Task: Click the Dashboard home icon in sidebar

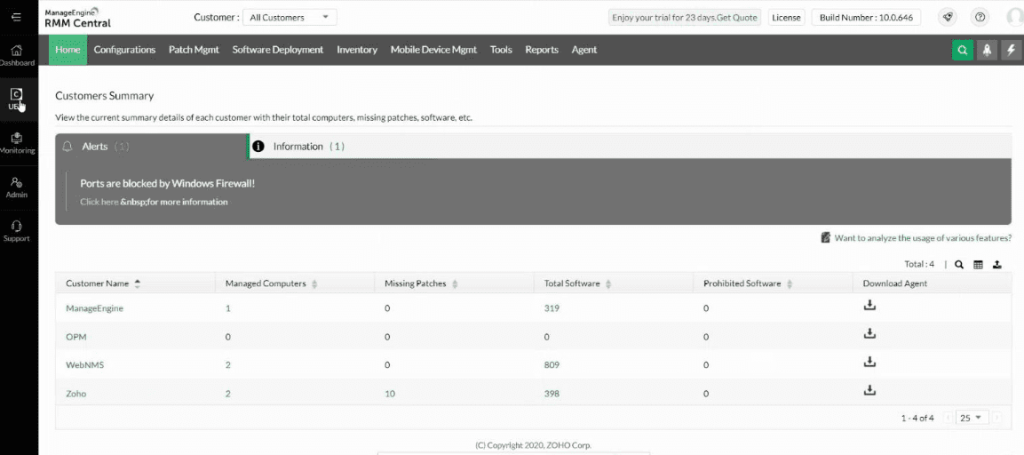Action: pyautogui.click(x=18, y=54)
